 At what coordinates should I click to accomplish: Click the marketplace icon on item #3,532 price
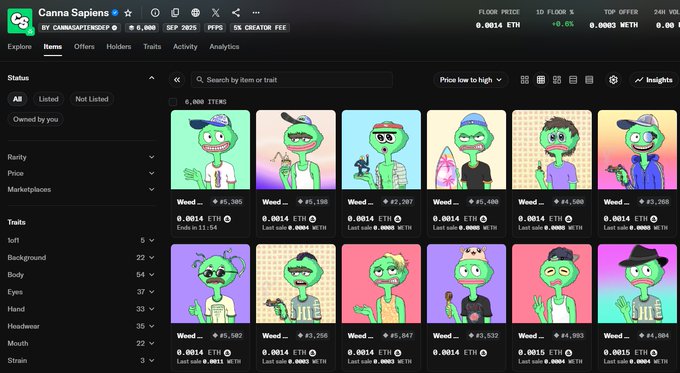[483, 353]
